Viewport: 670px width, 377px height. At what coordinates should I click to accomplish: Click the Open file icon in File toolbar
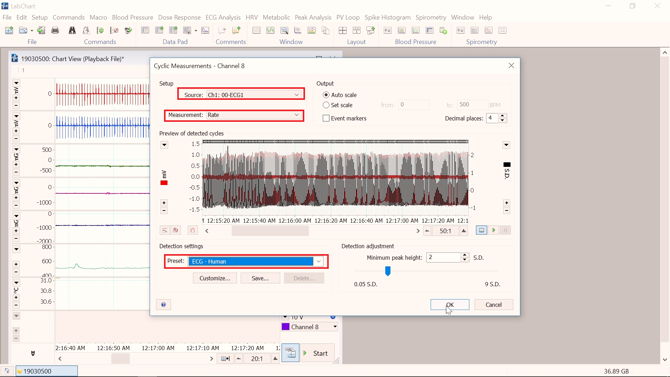point(23,30)
